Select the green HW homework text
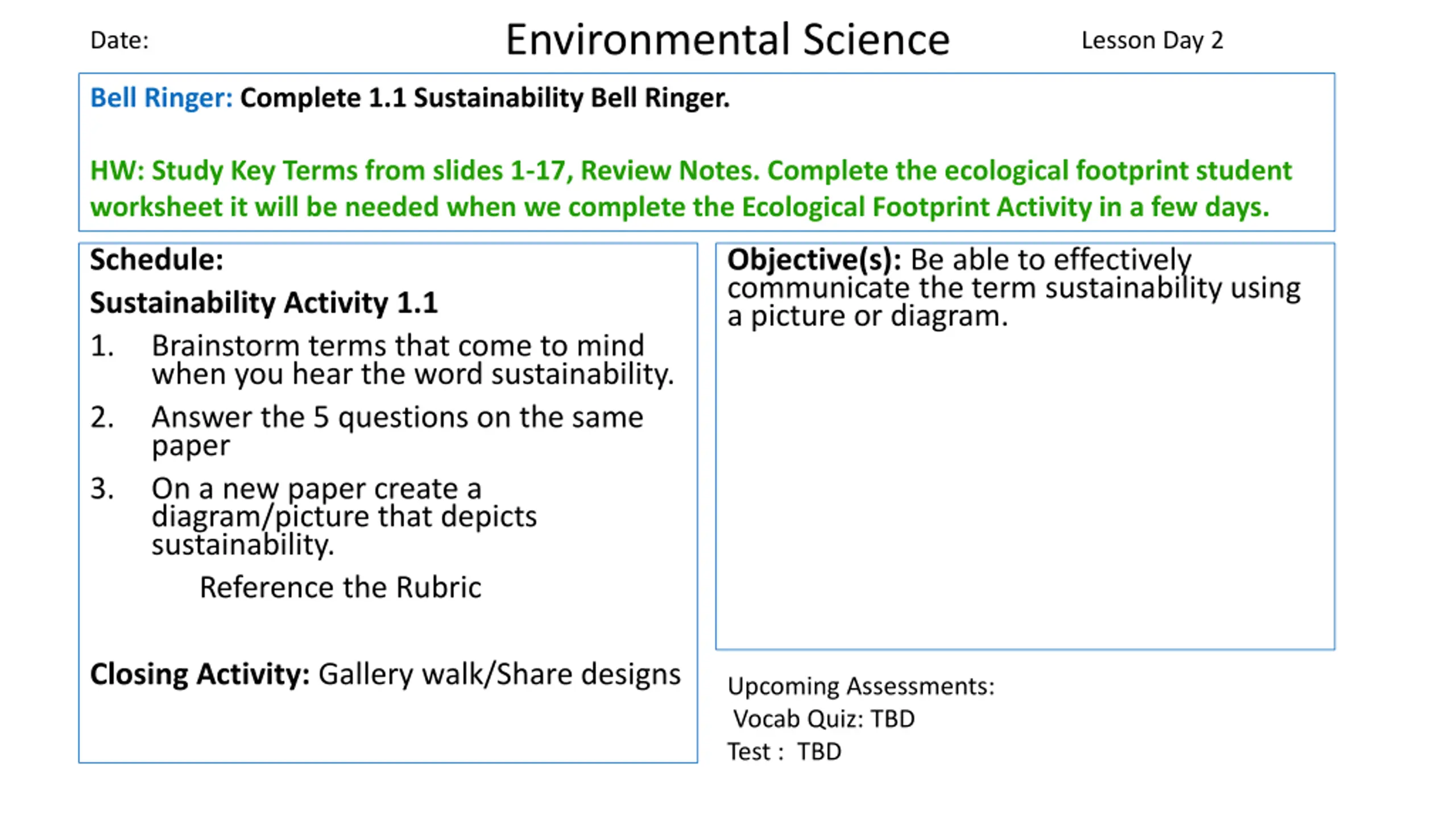 pyautogui.click(x=691, y=188)
